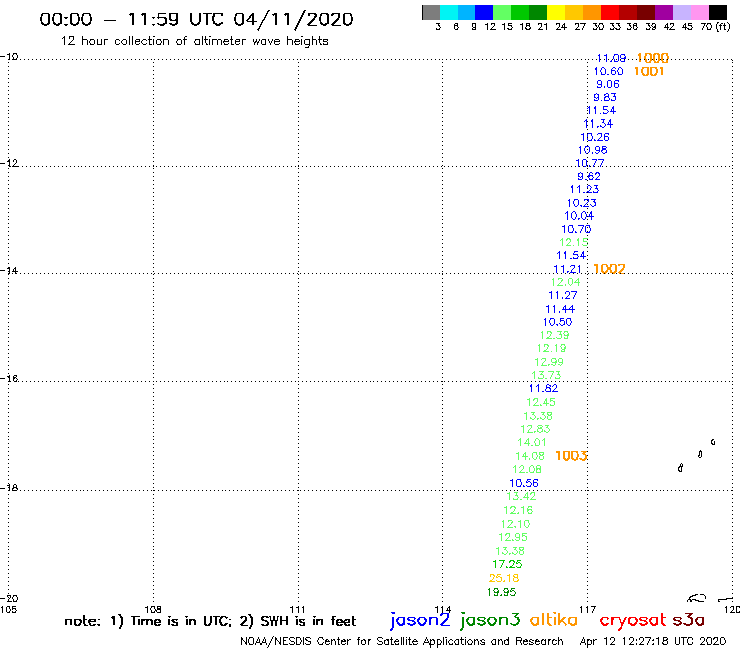Click the 9.06 wave height value

point(608,84)
